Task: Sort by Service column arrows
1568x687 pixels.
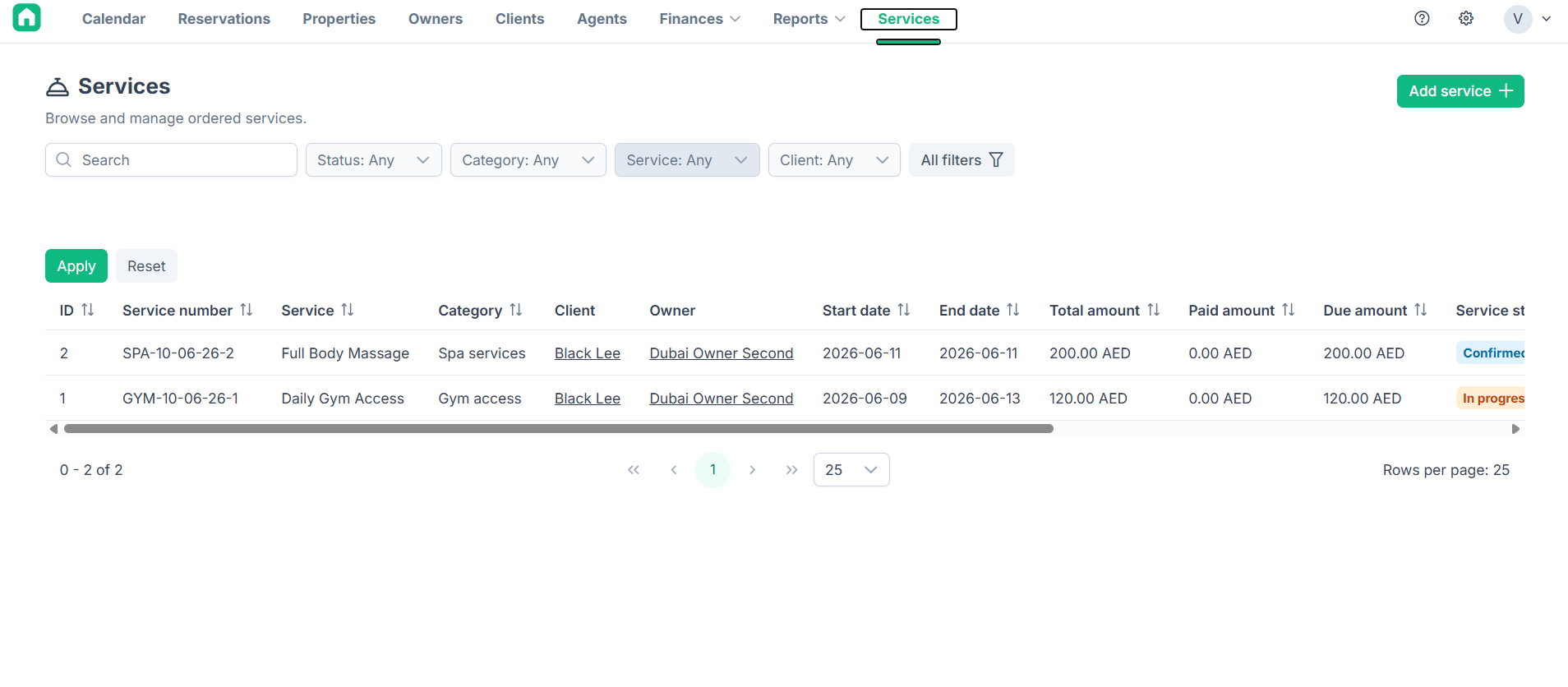Action: [x=348, y=310]
